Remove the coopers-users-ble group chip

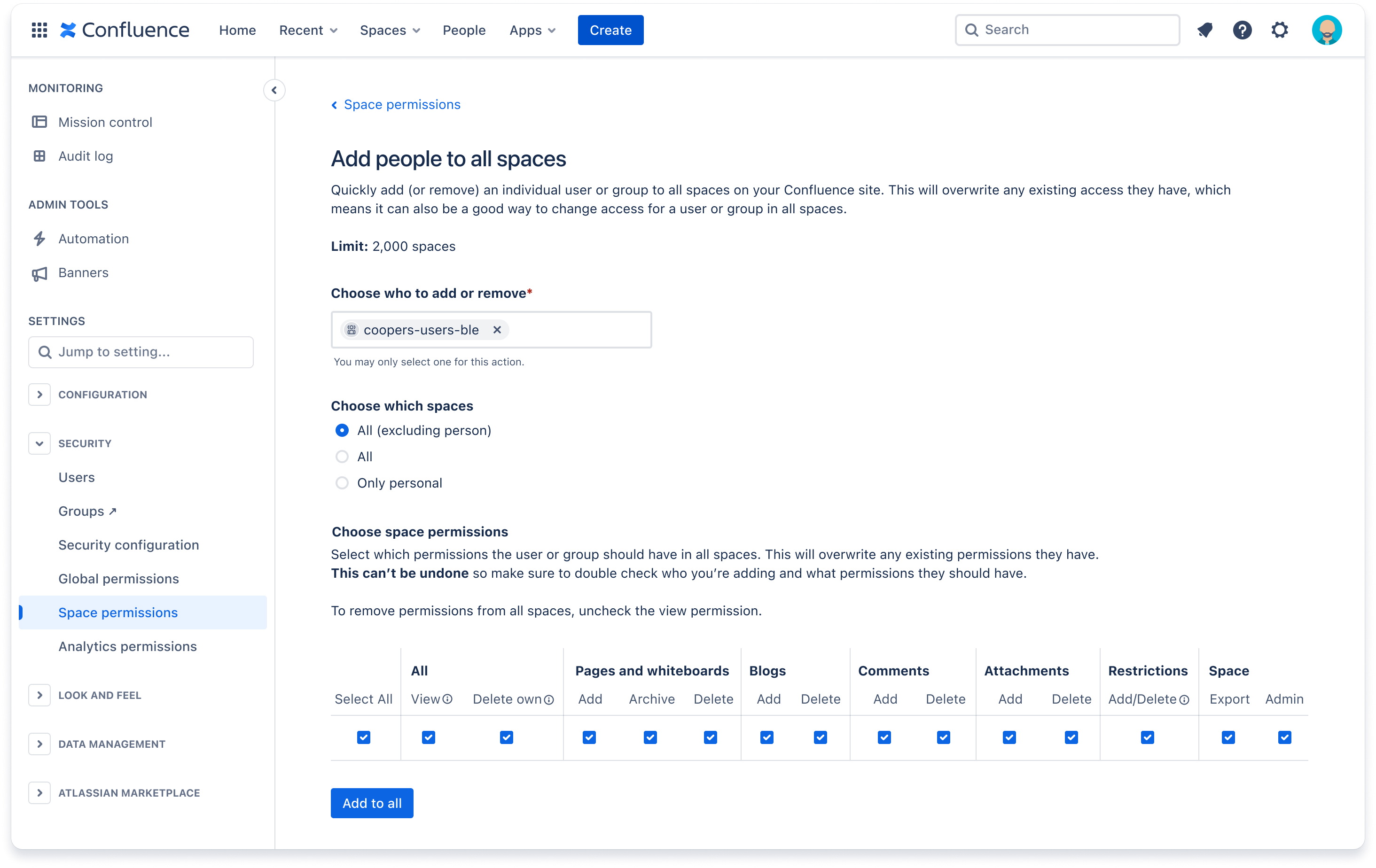(497, 330)
